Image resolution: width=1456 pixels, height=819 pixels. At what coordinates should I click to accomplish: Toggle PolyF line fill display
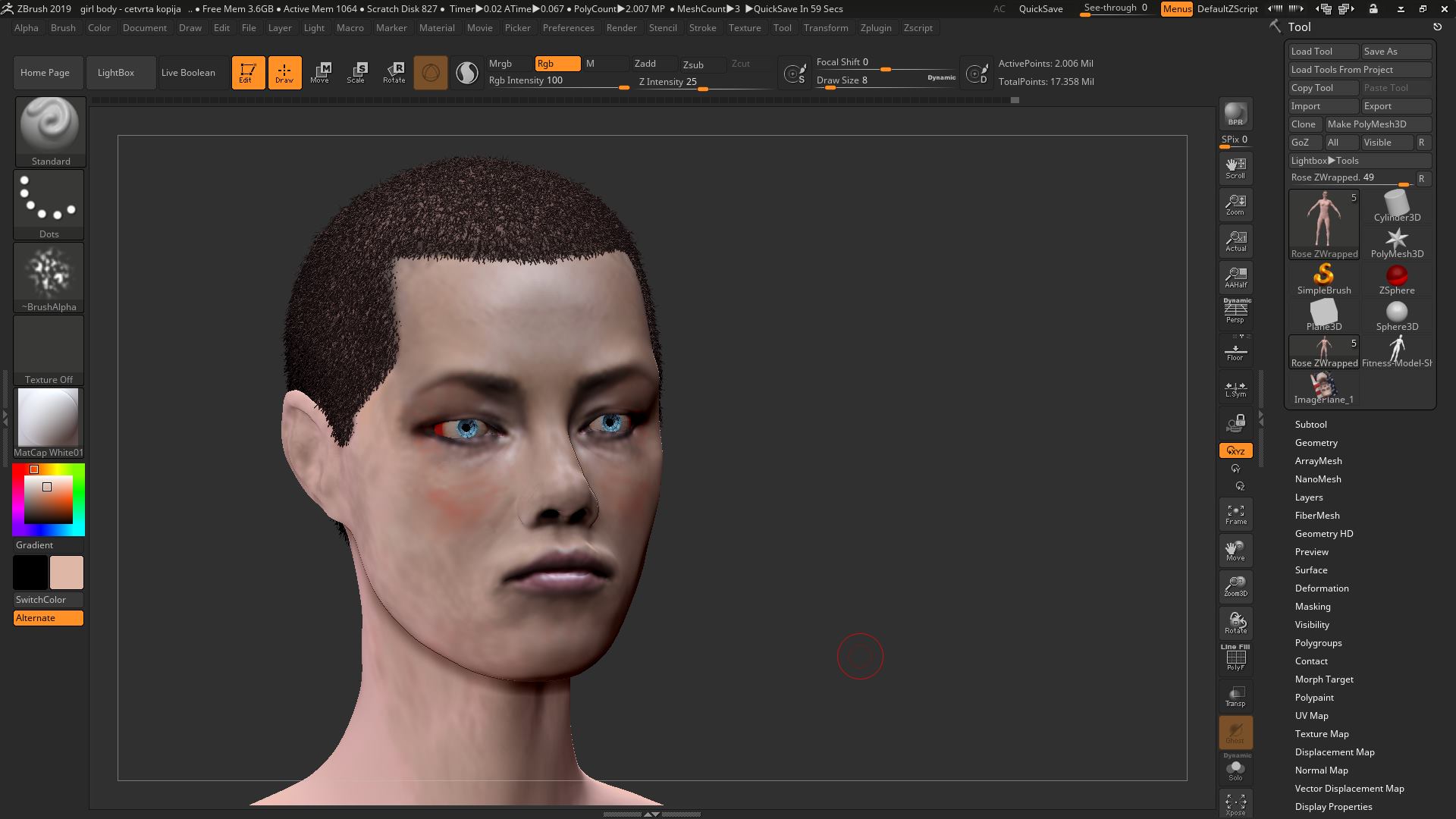tap(1235, 658)
